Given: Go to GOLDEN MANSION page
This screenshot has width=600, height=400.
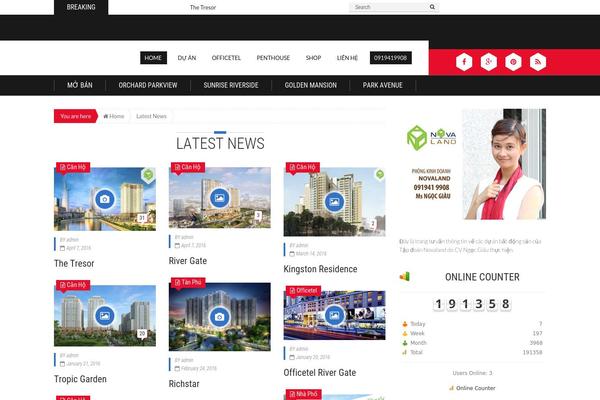Looking at the screenshot, I should 311,85.
